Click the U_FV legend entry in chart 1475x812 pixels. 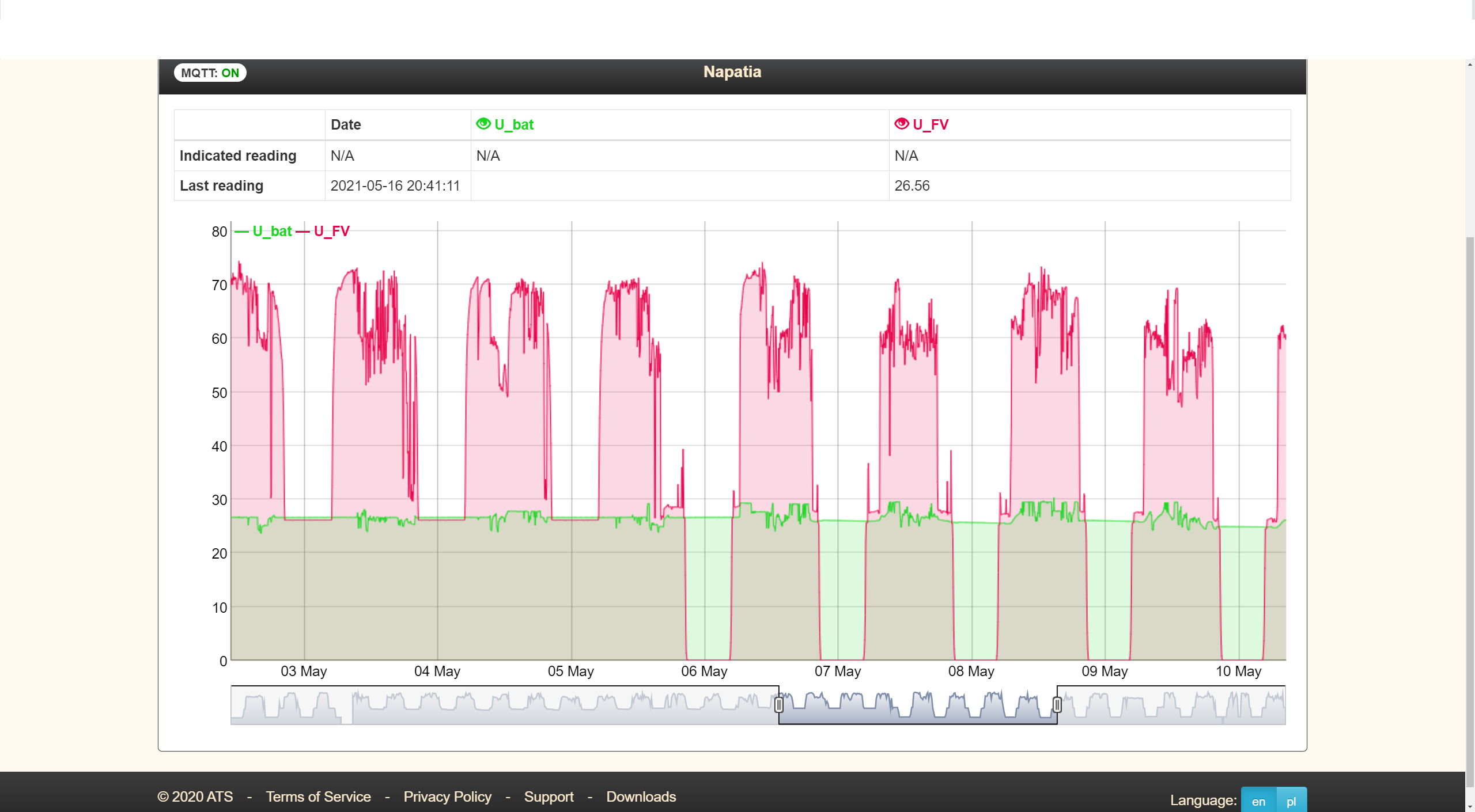pos(331,231)
